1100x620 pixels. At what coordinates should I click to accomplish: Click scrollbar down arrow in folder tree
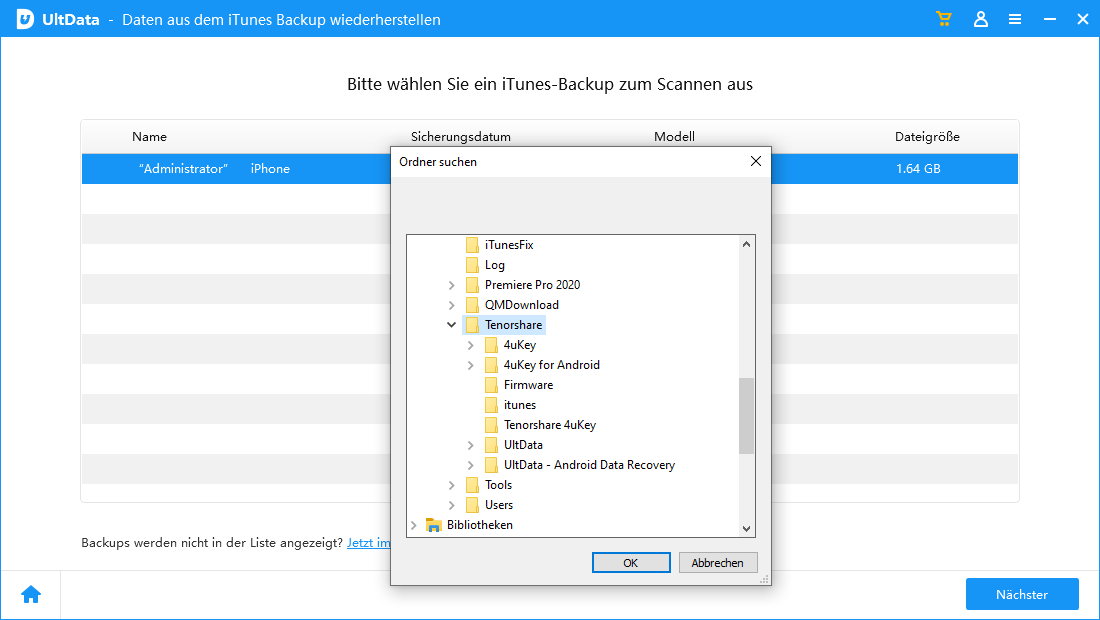coord(746,528)
